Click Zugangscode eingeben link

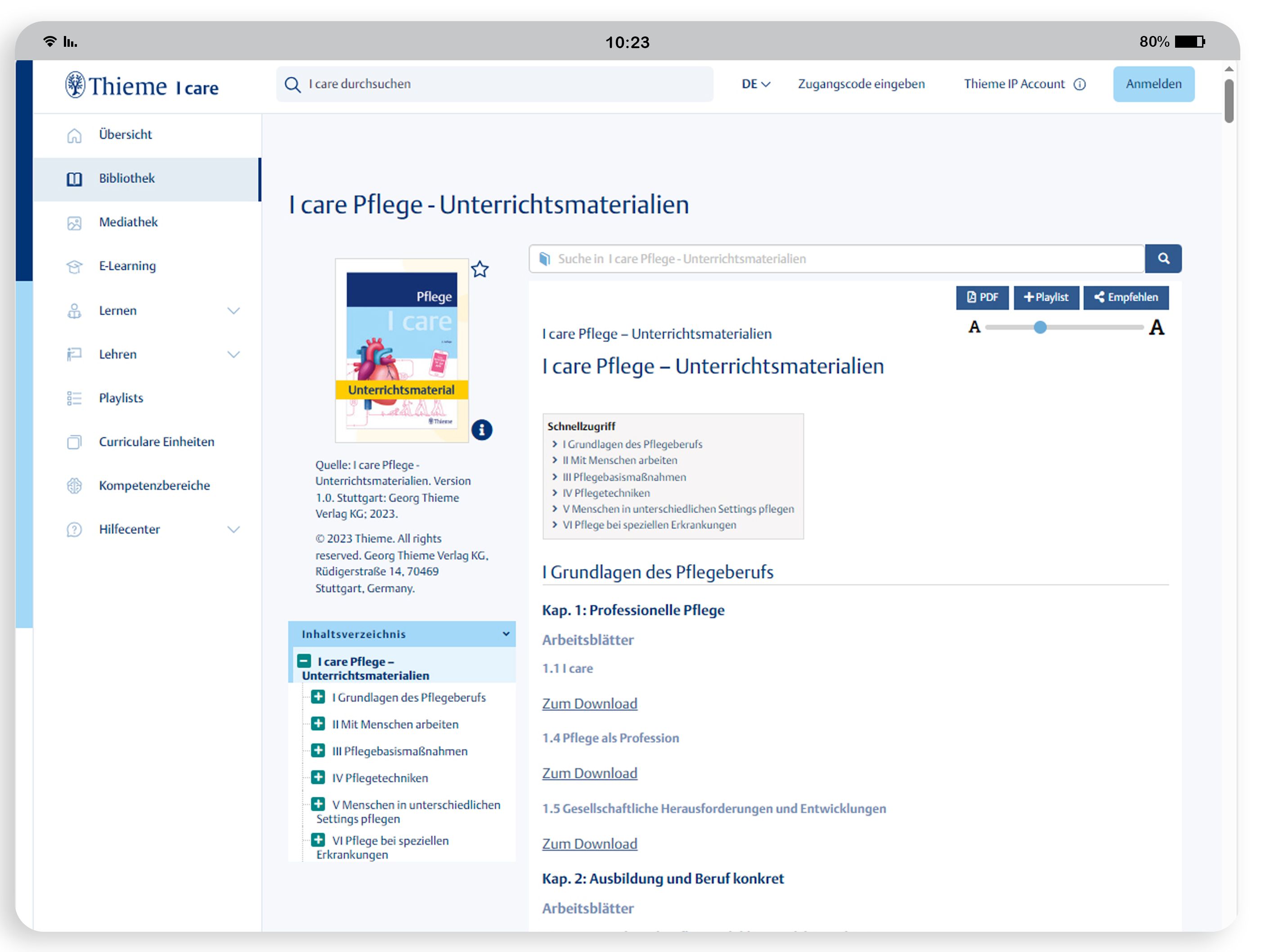(861, 85)
